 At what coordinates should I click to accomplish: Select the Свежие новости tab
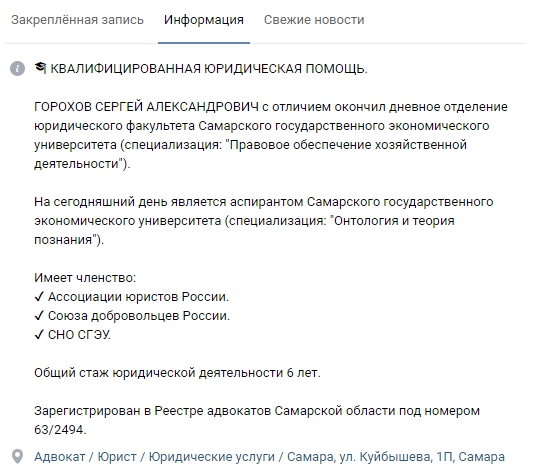(x=314, y=20)
